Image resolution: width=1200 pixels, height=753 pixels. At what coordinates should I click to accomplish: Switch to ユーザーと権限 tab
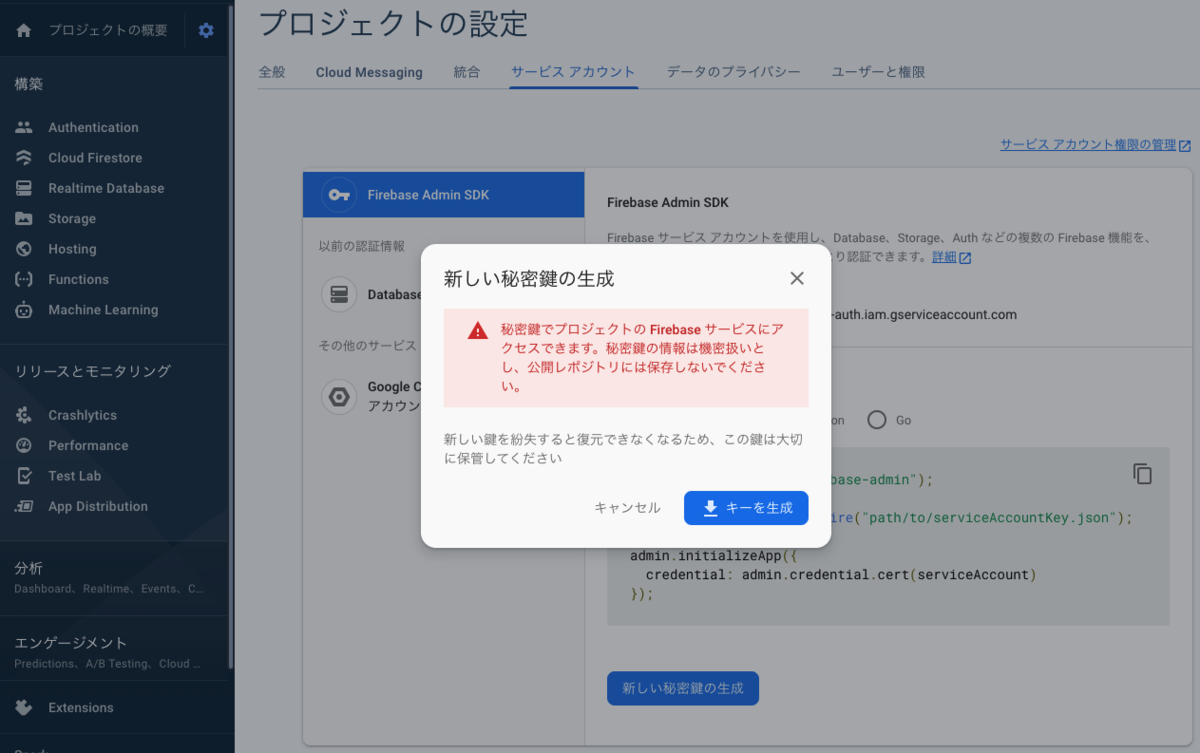click(x=878, y=72)
